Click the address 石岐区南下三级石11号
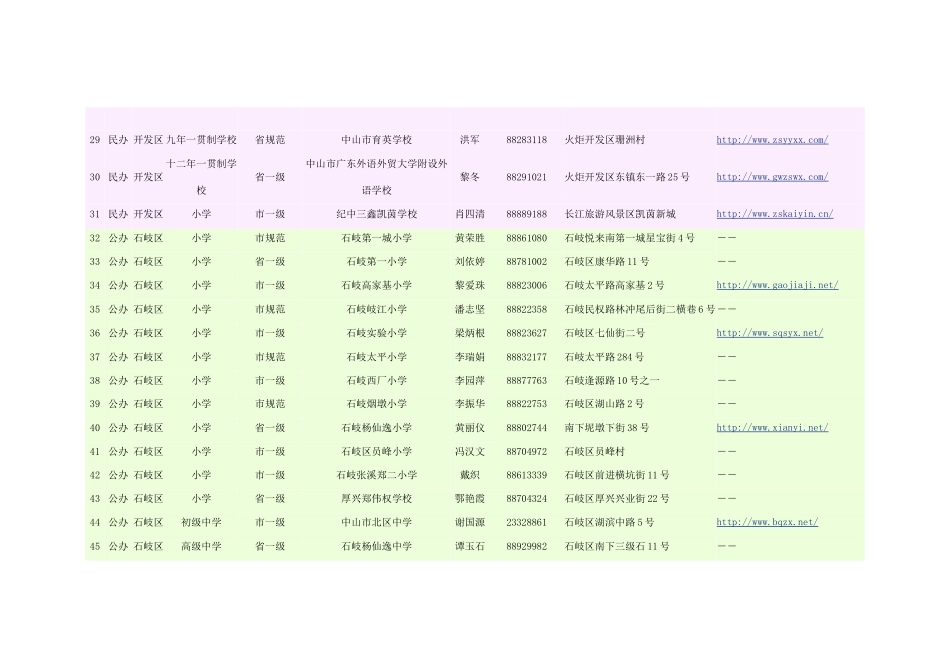 [x=617, y=547]
